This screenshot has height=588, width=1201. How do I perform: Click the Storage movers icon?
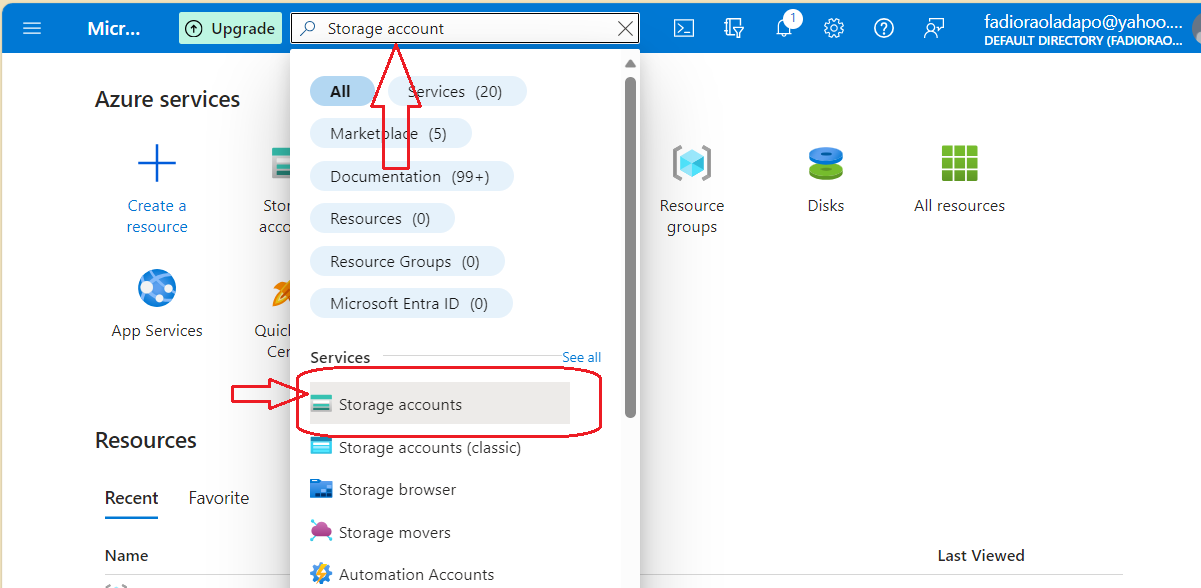point(321,532)
